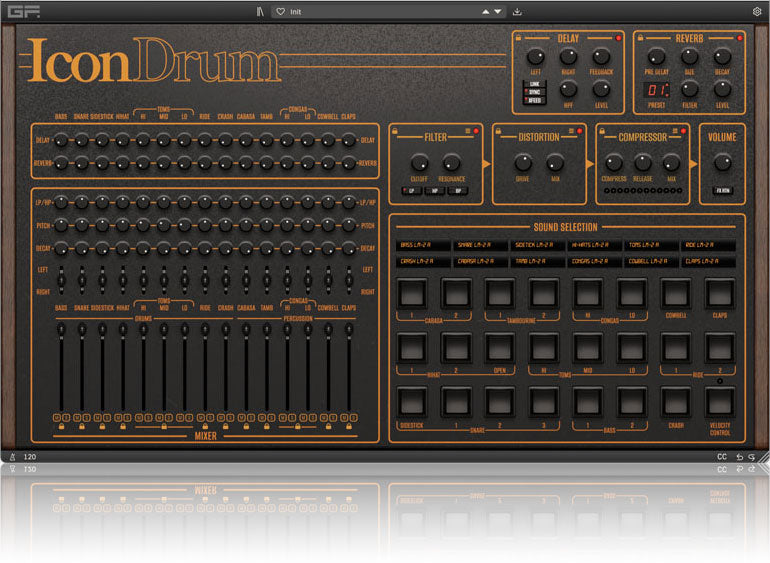Lock the Claps mixer channel
Screen dimensions: 770x563
(349, 427)
